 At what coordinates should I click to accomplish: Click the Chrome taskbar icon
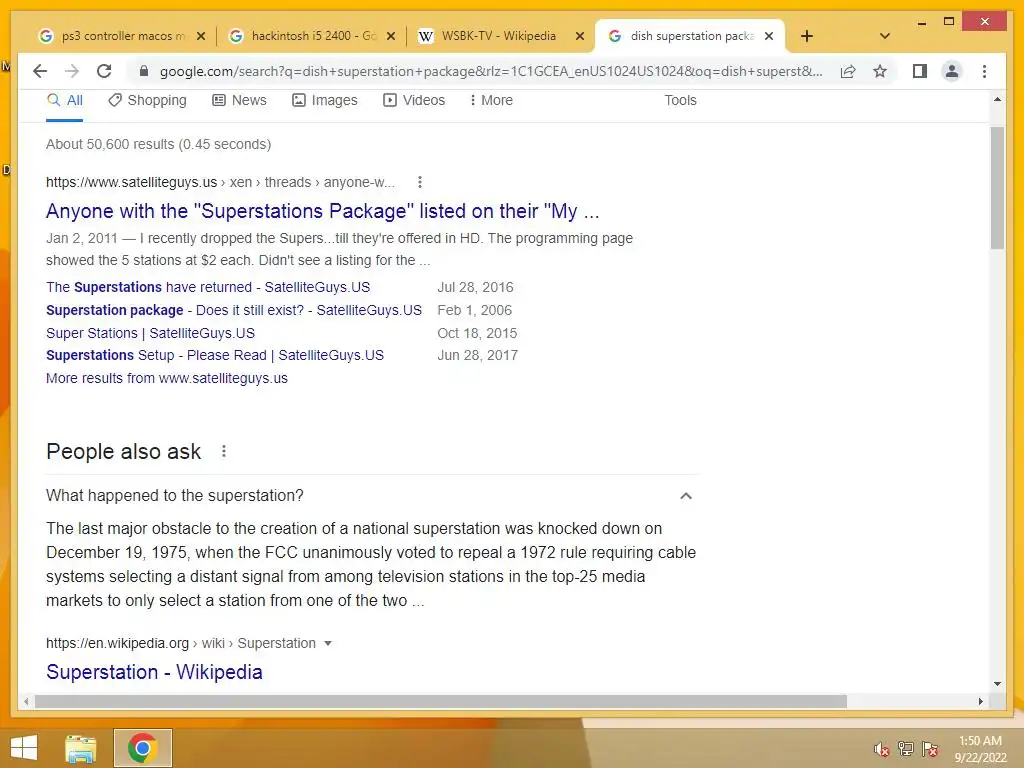[x=142, y=748]
